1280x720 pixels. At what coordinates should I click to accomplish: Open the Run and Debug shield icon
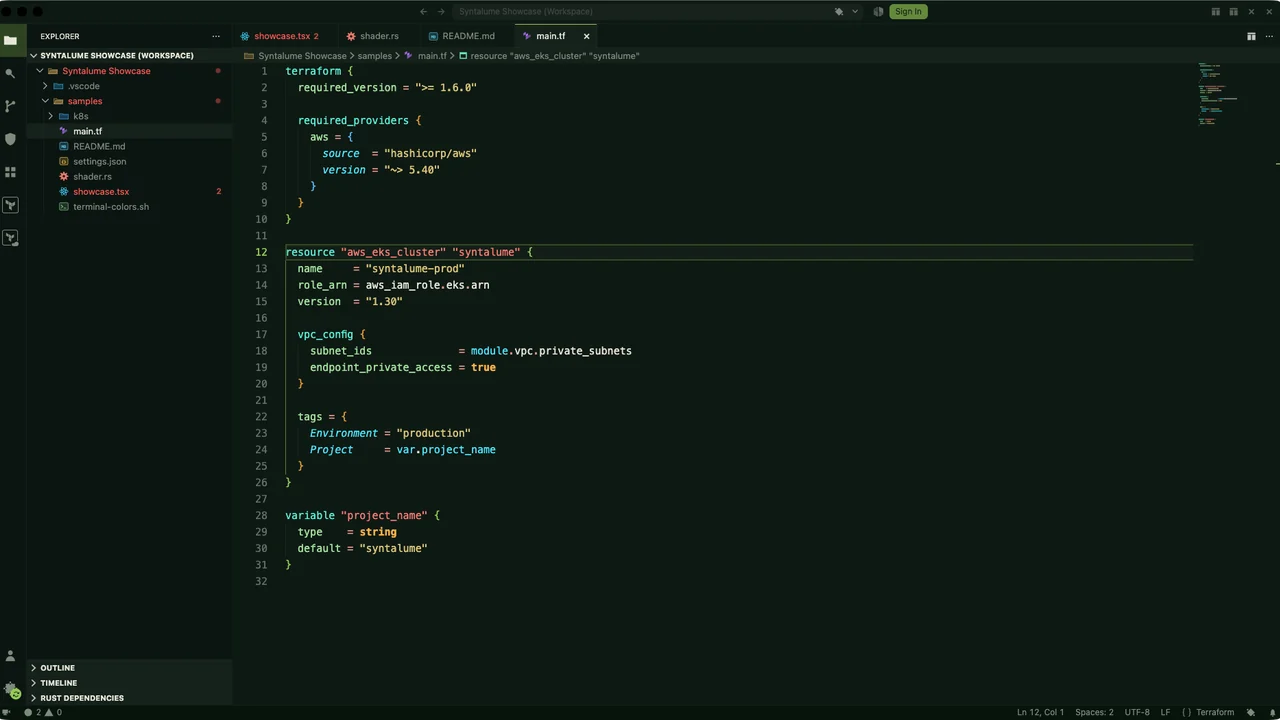click(10, 139)
